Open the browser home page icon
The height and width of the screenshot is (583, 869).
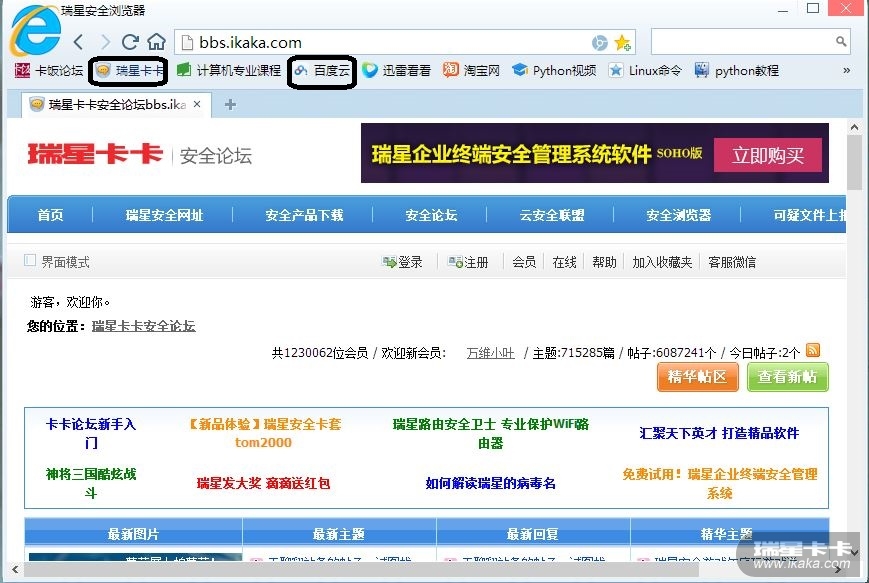tap(157, 42)
